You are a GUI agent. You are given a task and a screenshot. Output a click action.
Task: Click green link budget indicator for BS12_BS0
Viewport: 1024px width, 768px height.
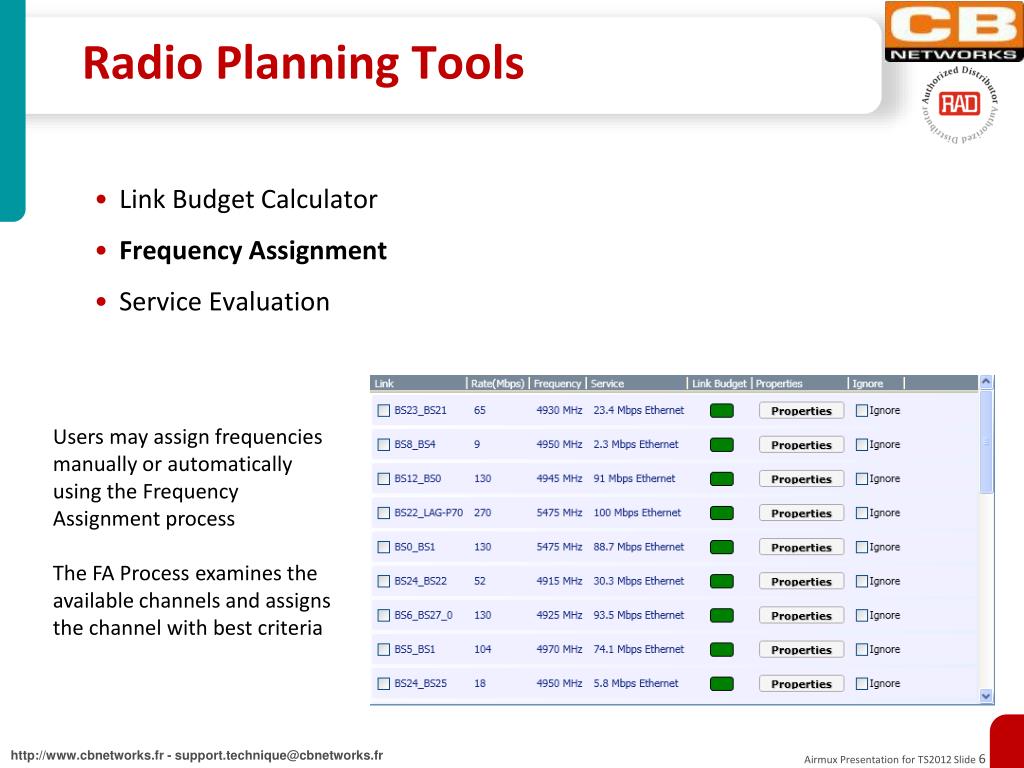(x=722, y=479)
